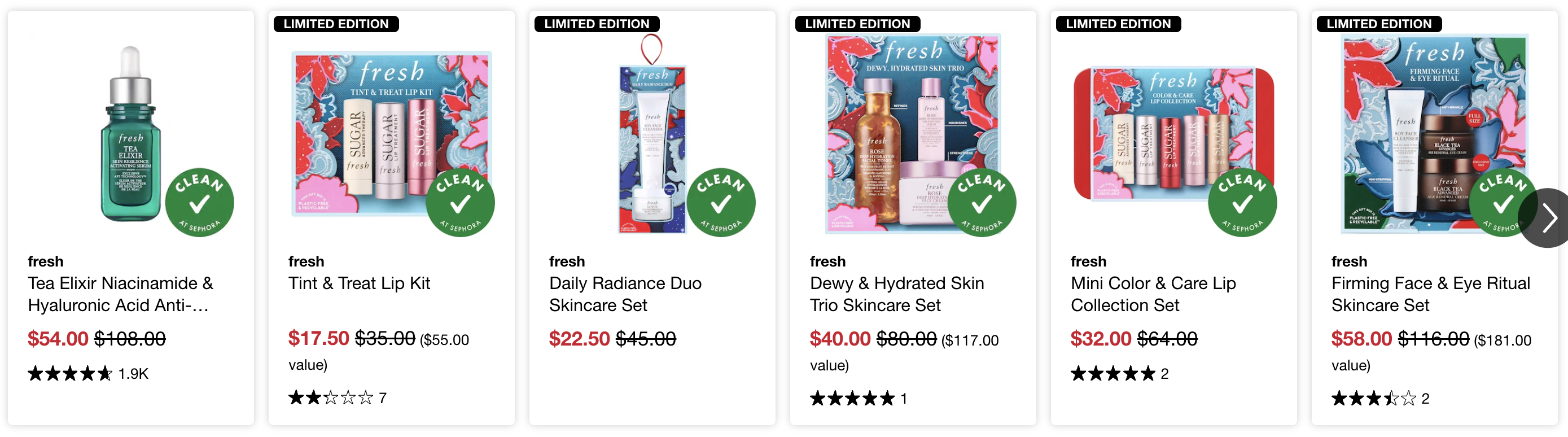1568x437 pixels.
Task: Click Clean at Sephora badge on Daily Radiance Duo
Action: (721, 203)
